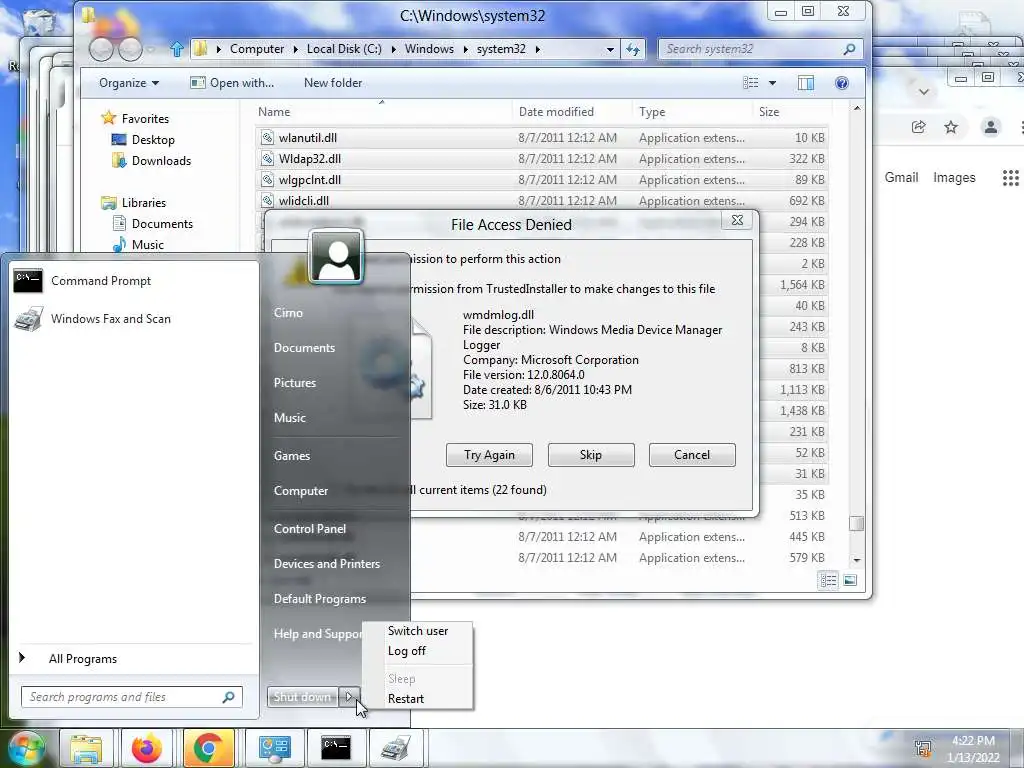Switch to details view at Explorer bottom right
Screen dimensions: 1024x768
828,581
